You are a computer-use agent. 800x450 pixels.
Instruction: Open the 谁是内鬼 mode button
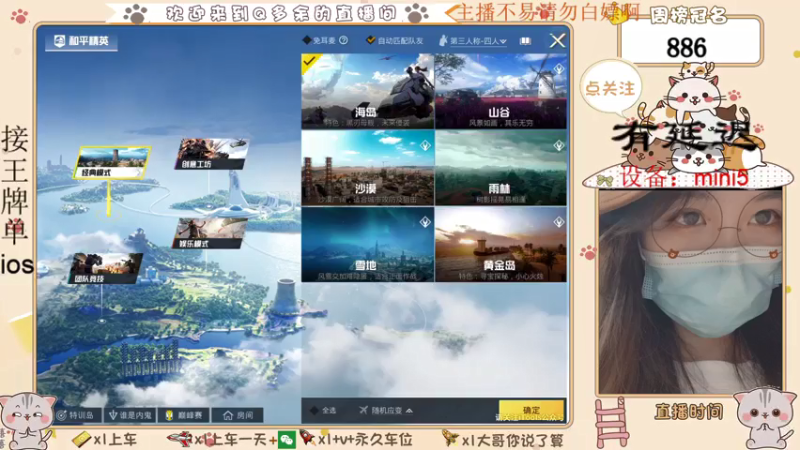[130, 415]
